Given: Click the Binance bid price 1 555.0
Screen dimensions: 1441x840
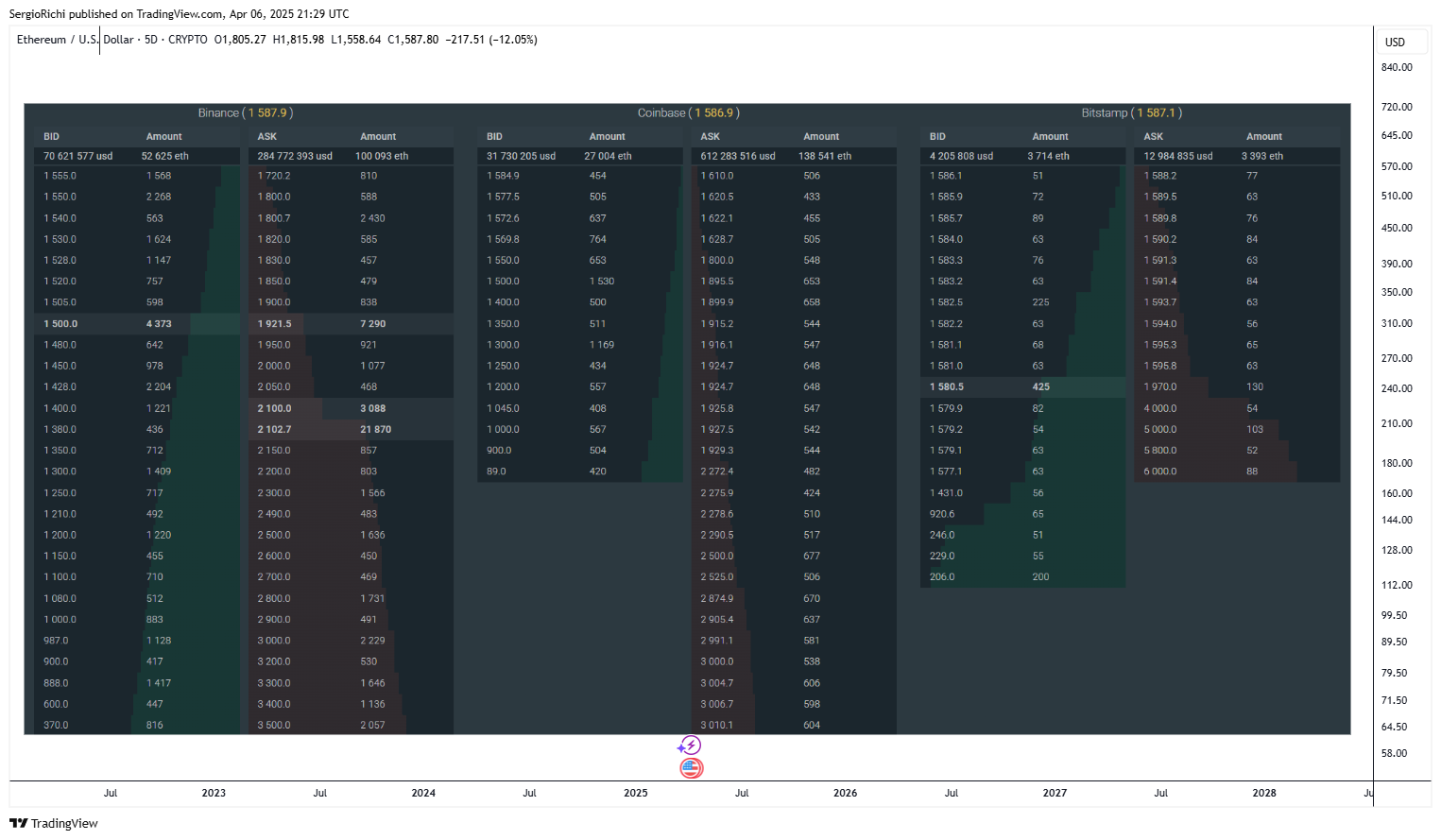Looking at the screenshot, I should [x=60, y=176].
